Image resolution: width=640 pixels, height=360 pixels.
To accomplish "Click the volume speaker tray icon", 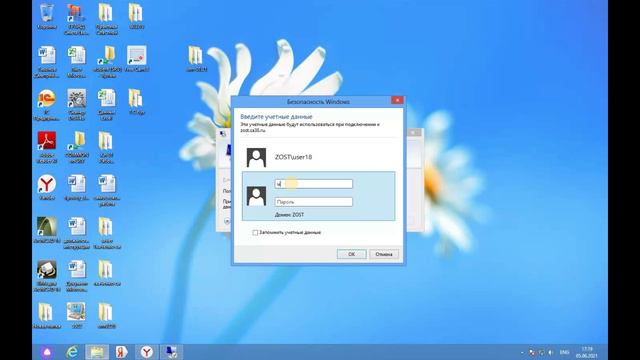I will pyautogui.click(x=551, y=352).
